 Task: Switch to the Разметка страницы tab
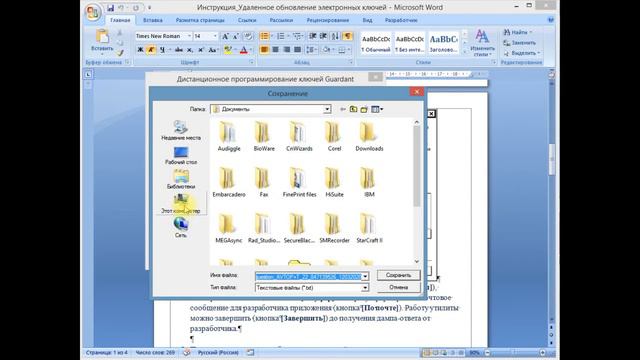coord(200,20)
